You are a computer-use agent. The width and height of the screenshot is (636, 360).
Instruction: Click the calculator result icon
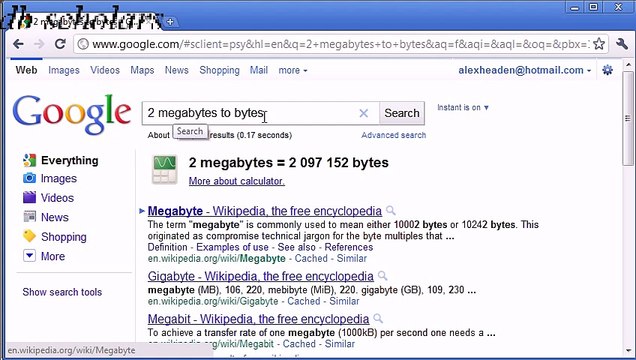click(164, 169)
